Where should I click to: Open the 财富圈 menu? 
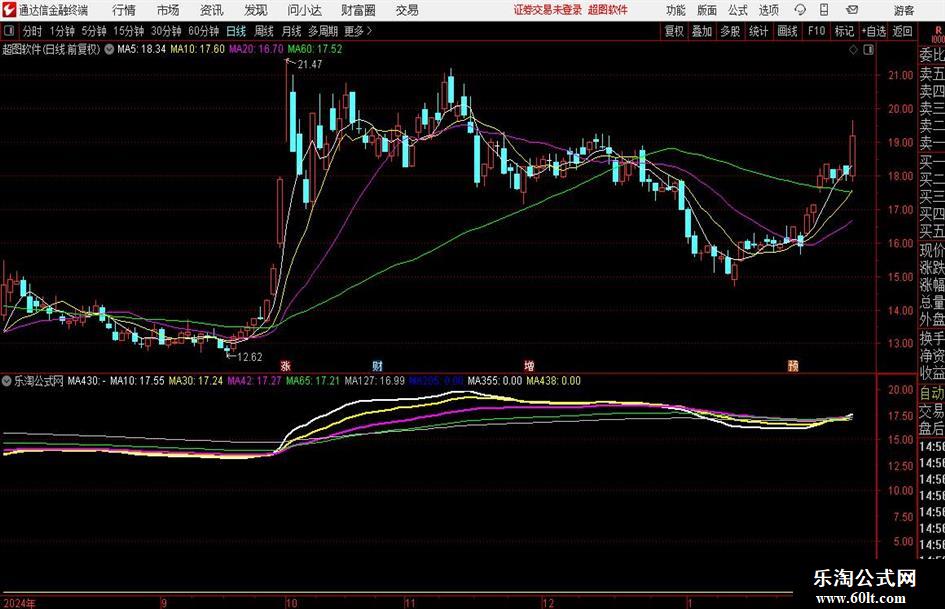tap(358, 10)
